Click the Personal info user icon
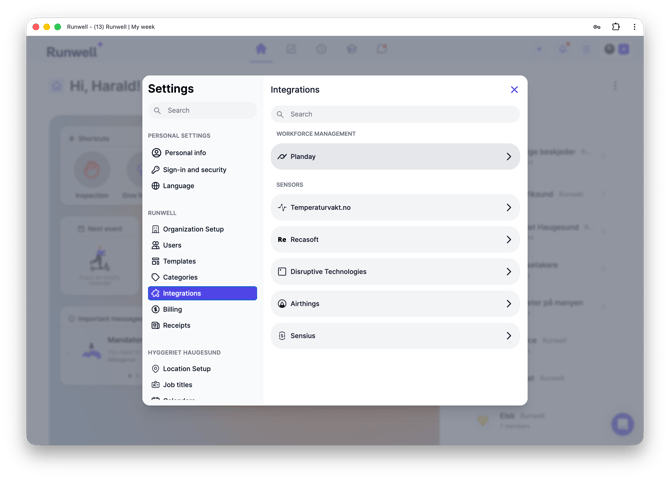670x480 pixels. pyautogui.click(x=156, y=153)
